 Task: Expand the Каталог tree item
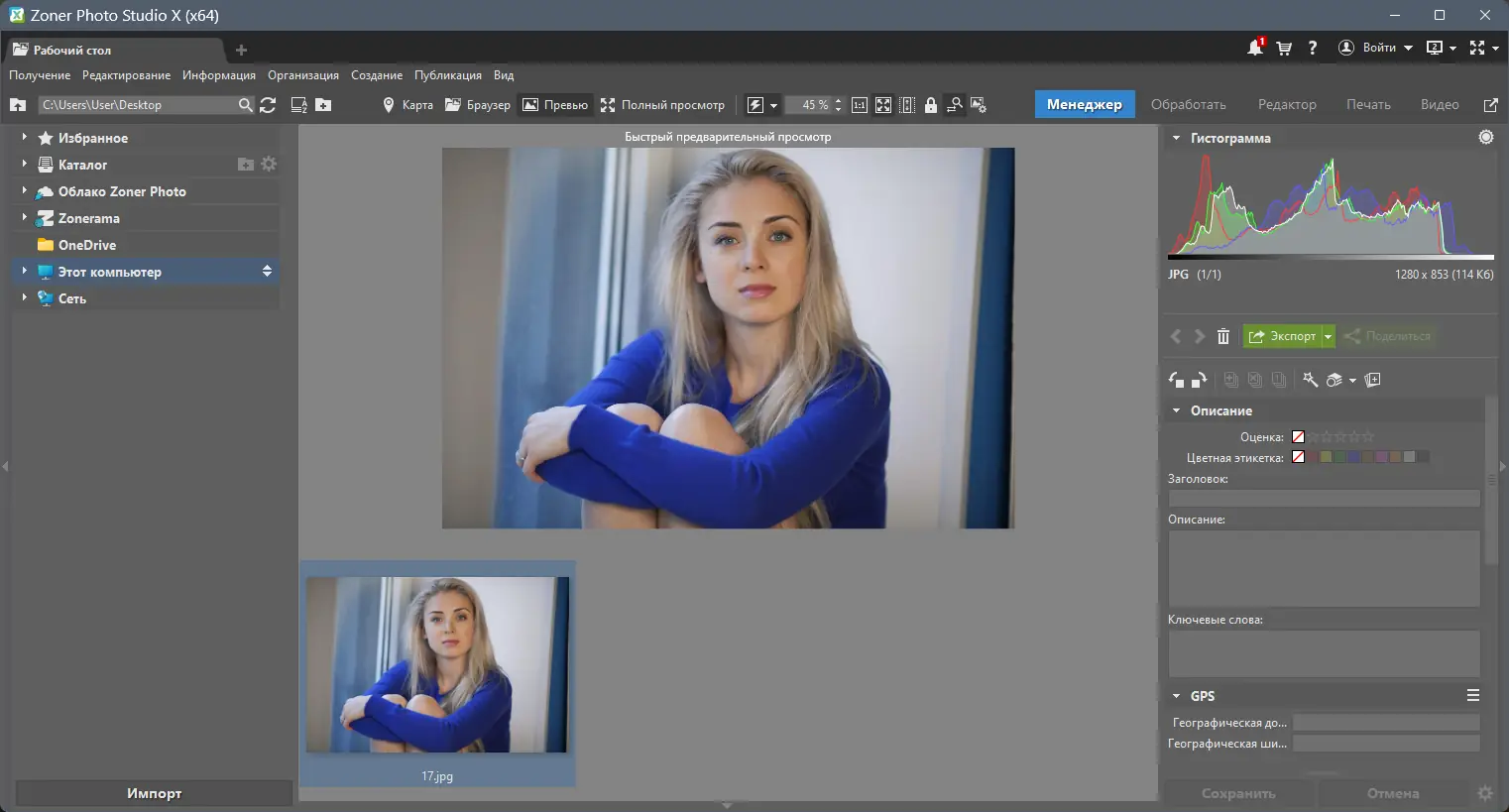click(24, 165)
